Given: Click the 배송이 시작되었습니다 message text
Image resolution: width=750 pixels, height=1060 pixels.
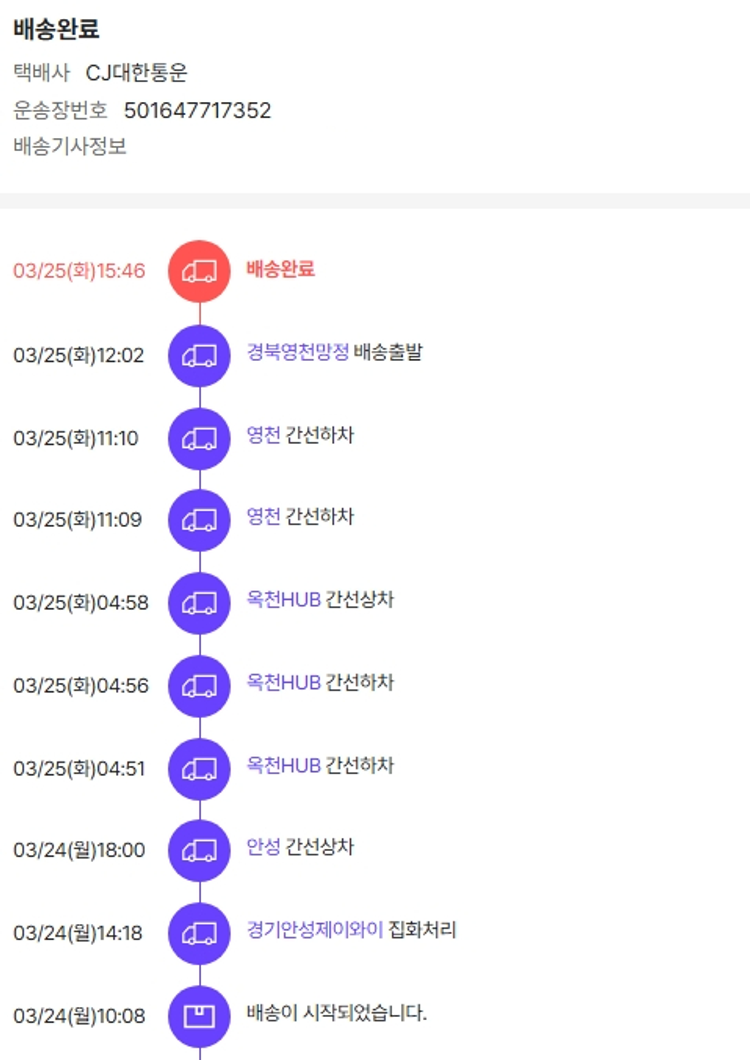Looking at the screenshot, I should 337,1013.
